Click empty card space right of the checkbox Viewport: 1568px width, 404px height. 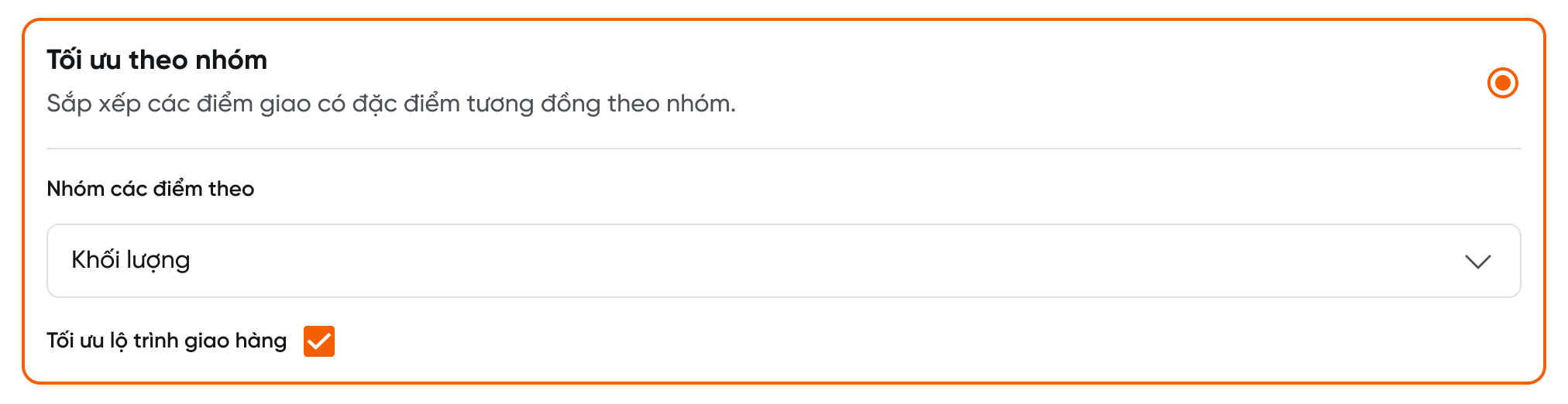click(852, 341)
